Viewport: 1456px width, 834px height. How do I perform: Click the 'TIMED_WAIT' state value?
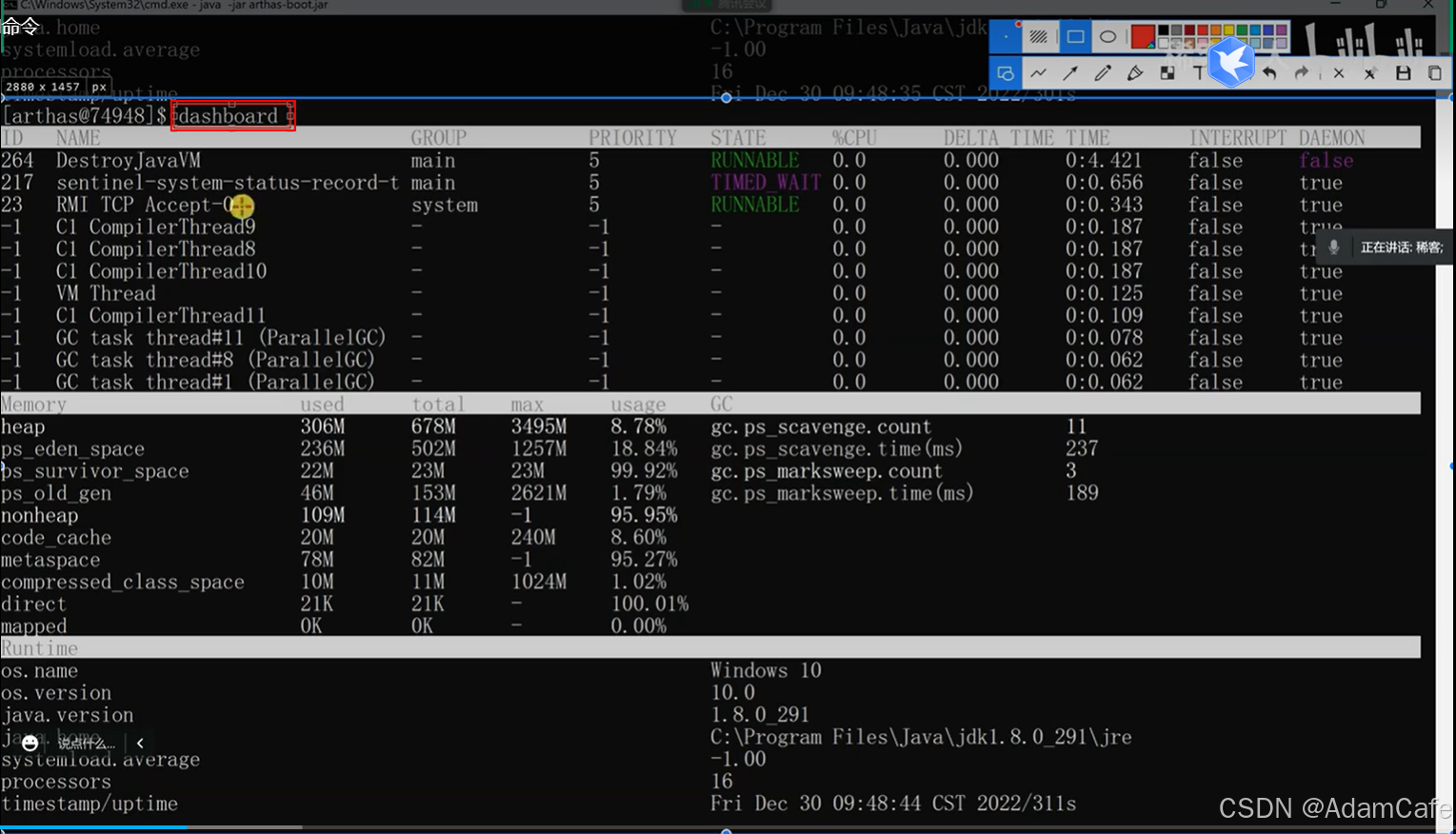[x=766, y=182]
